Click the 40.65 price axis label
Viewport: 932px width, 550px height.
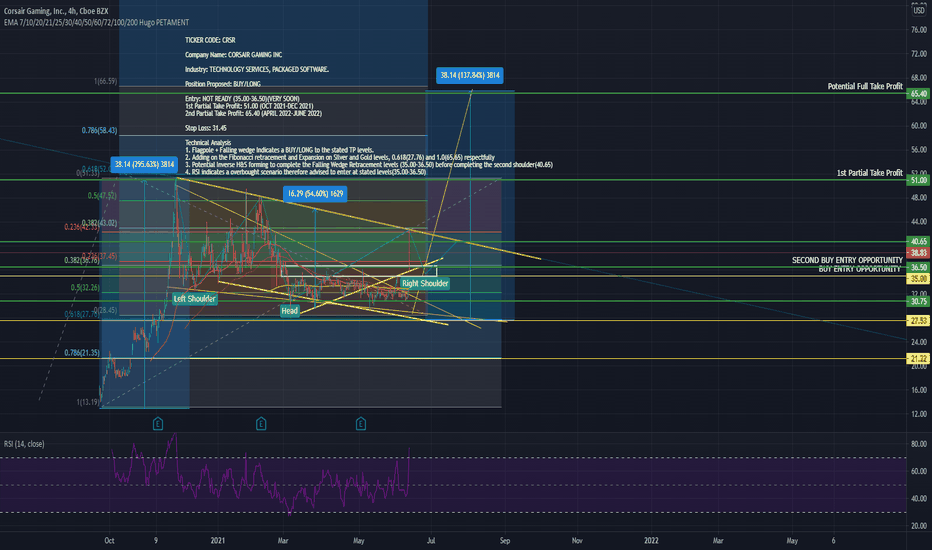pyautogui.click(x=918, y=241)
